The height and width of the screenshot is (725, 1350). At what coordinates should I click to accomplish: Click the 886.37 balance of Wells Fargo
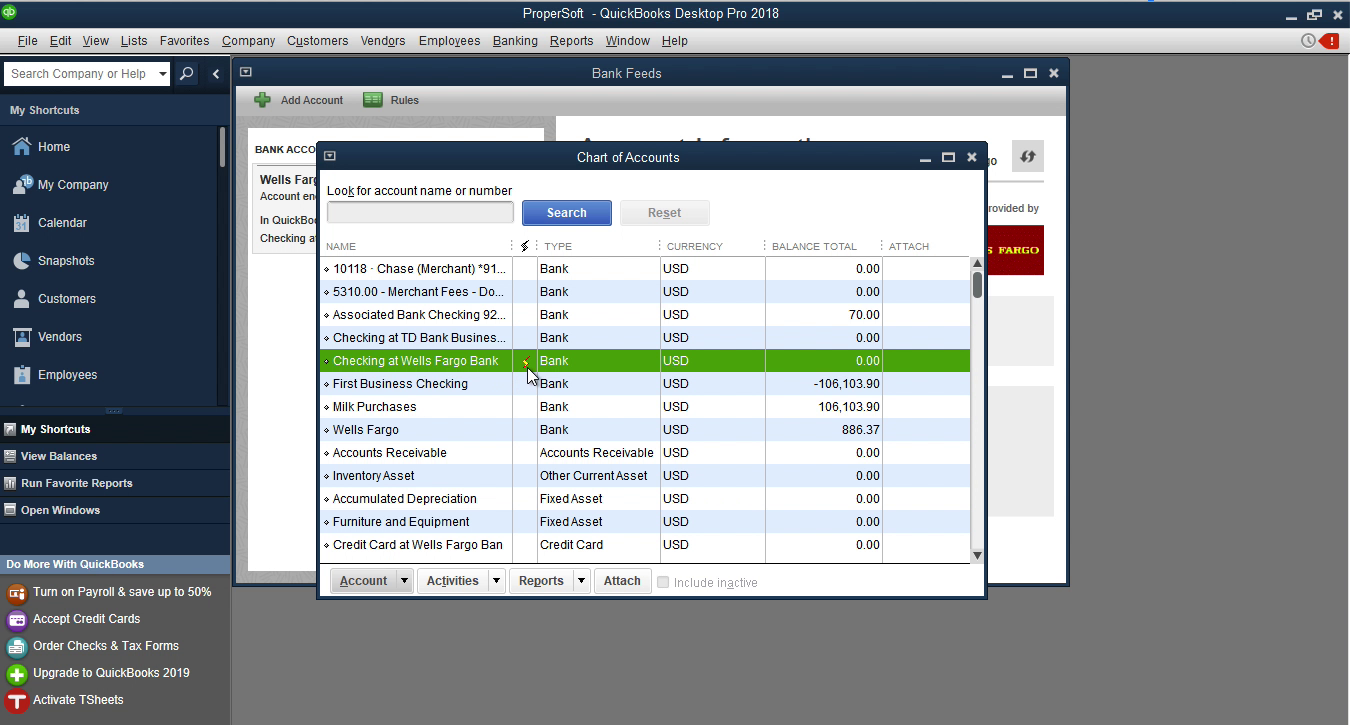860,430
